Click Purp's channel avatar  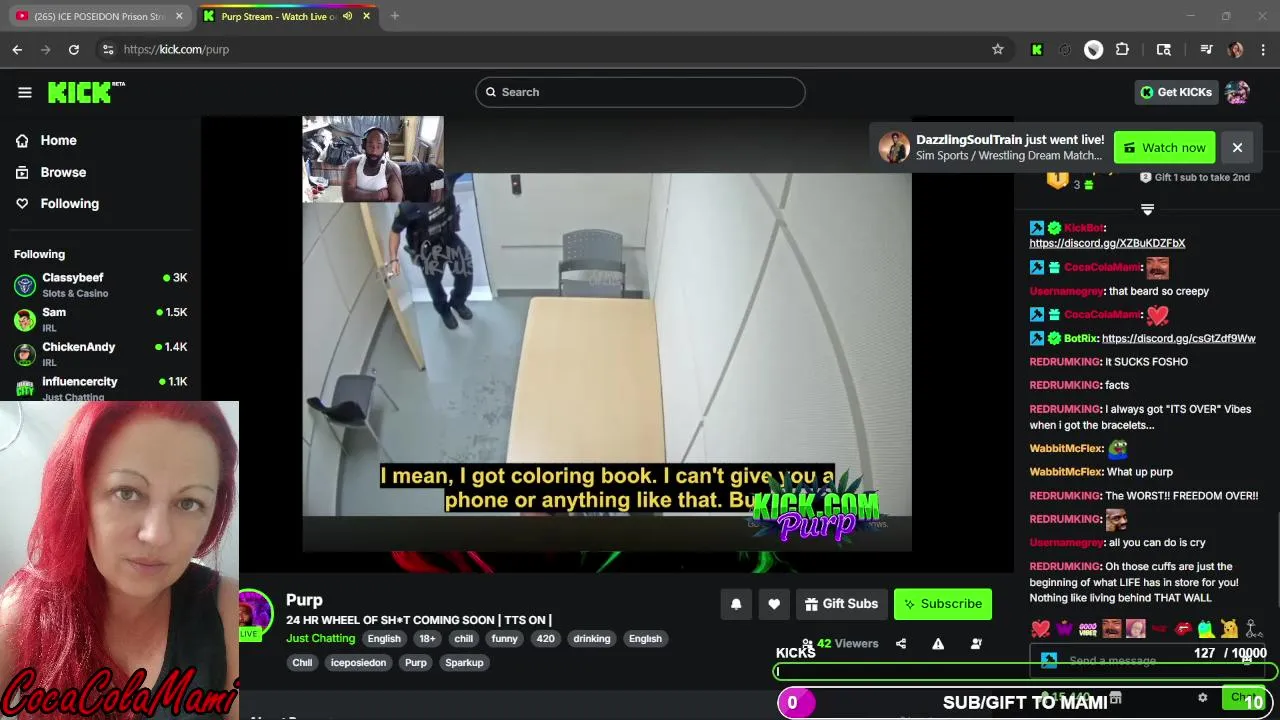coord(254,612)
